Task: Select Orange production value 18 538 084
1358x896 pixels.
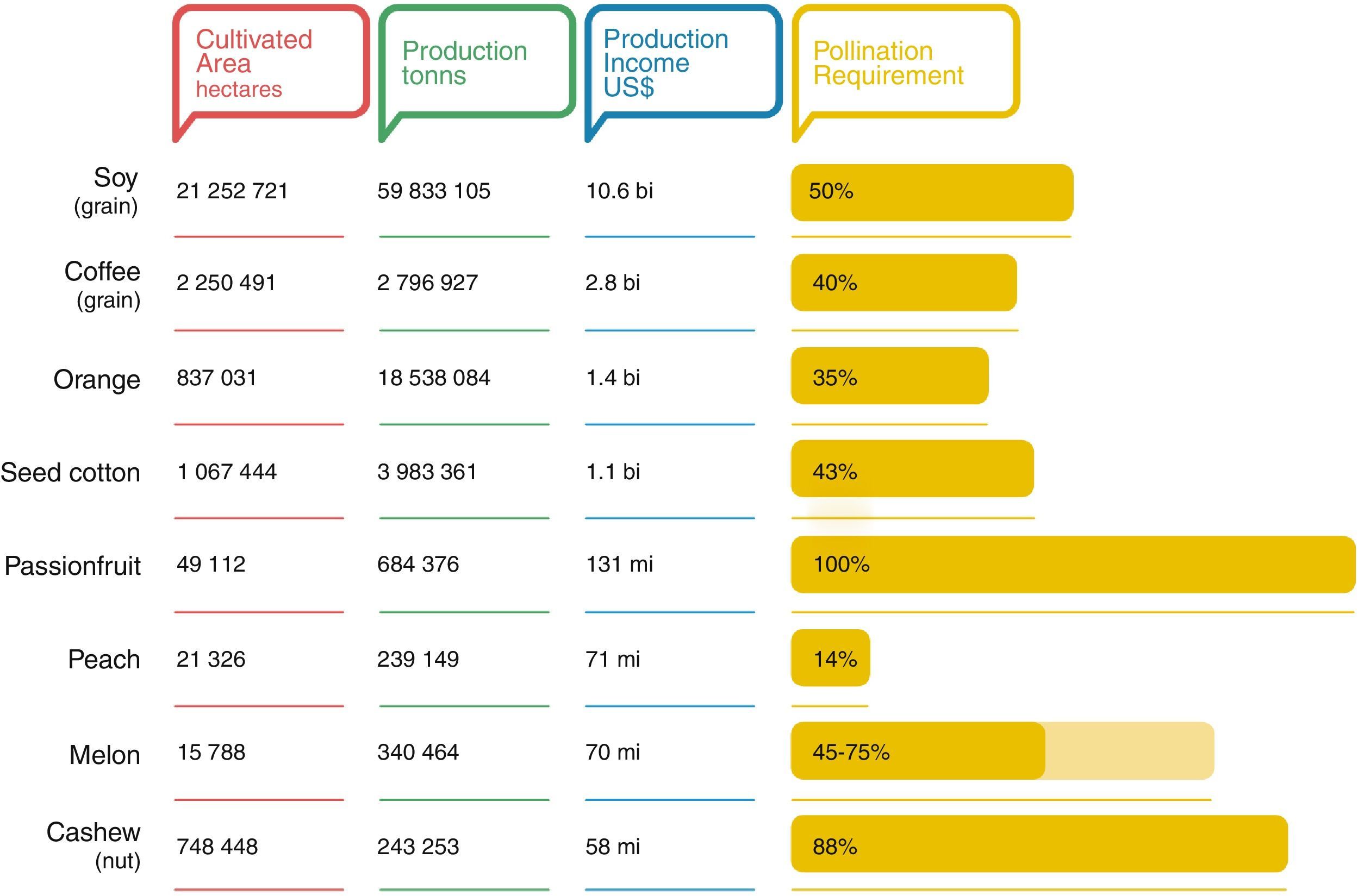Action: click(433, 378)
